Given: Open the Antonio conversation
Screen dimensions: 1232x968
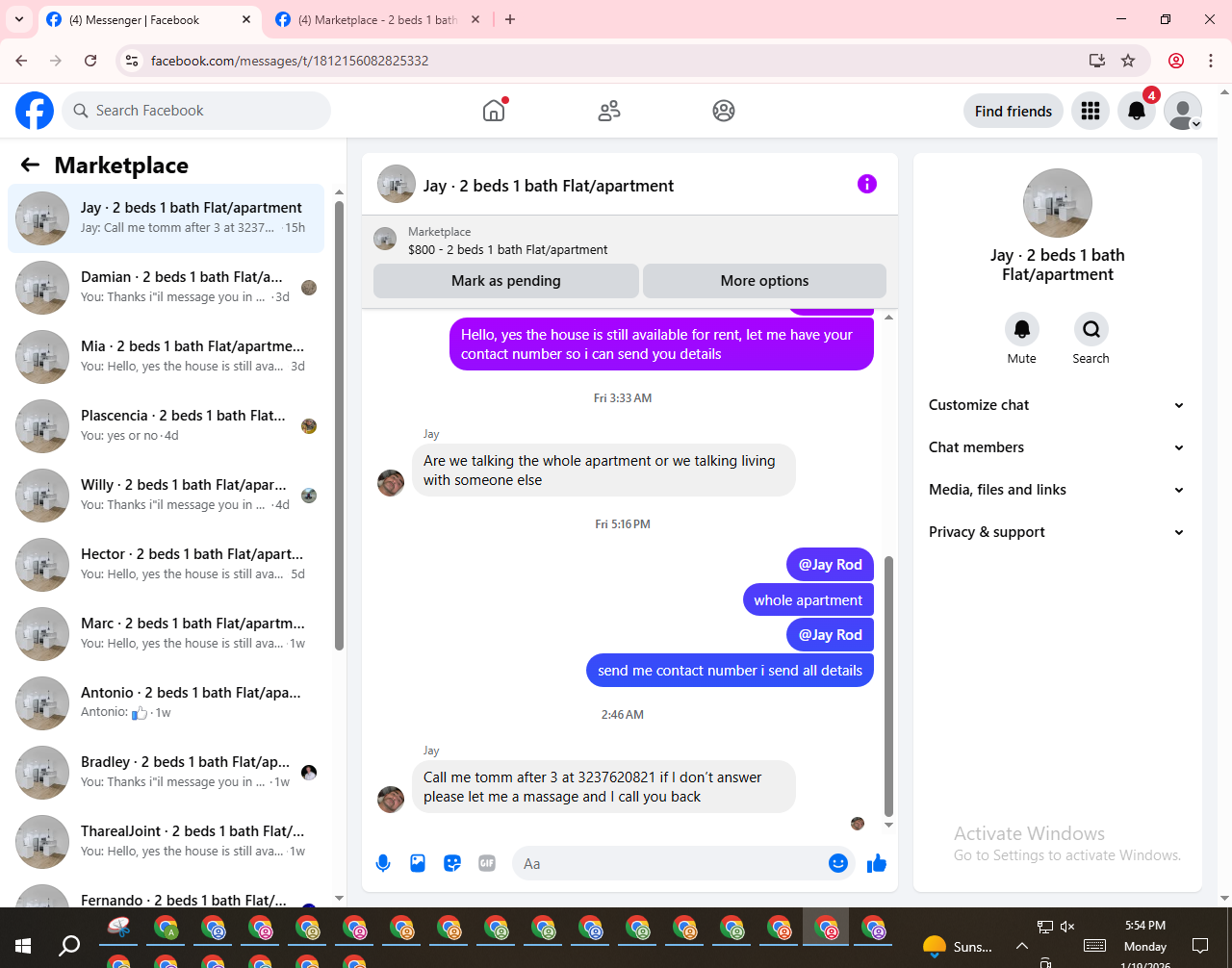Looking at the screenshot, I should [166, 703].
